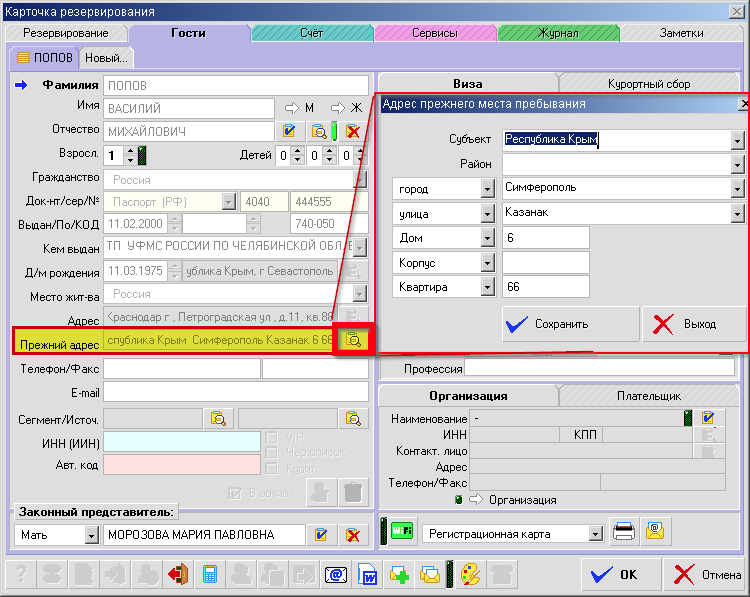Edit the organization name with pencil icon
Image resolution: width=750 pixels, height=597 pixels.
tap(708, 418)
